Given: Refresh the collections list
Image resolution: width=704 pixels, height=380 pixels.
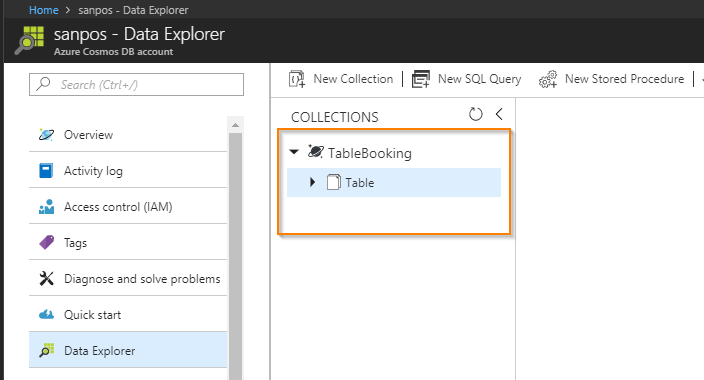Looking at the screenshot, I should (x=475, y=114).
